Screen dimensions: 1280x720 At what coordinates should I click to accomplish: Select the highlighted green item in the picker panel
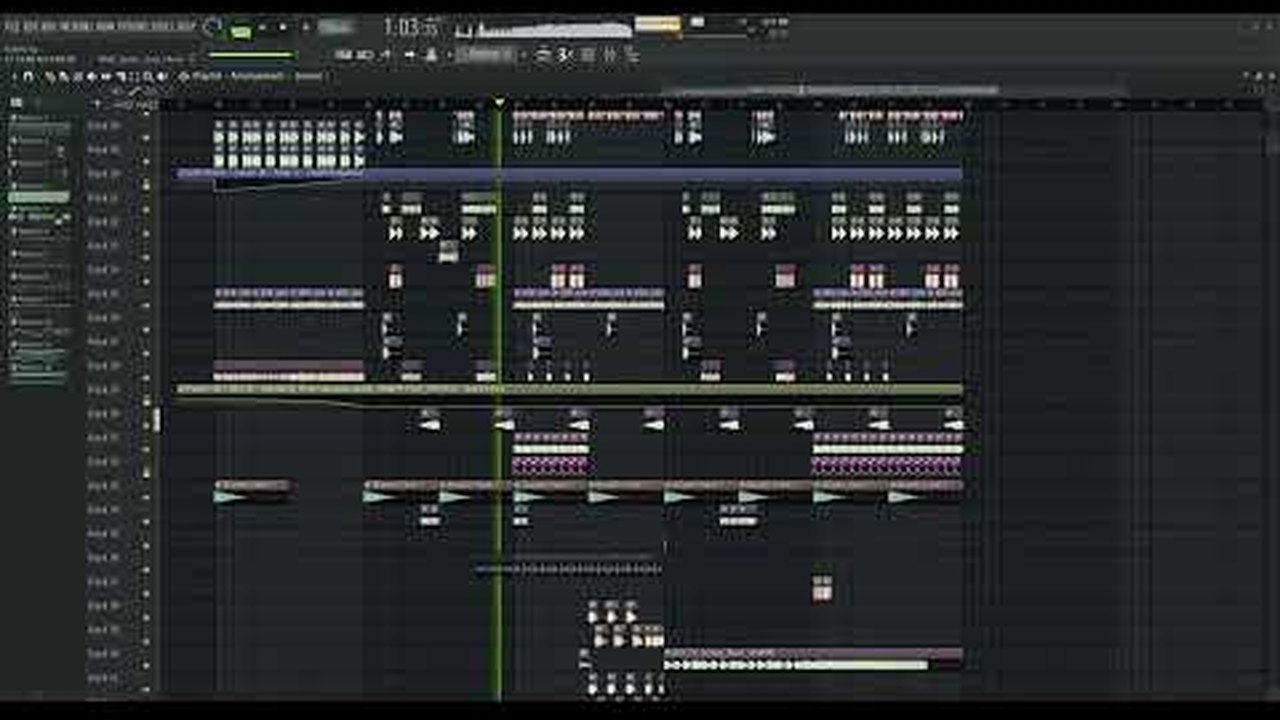click(39, 197)
